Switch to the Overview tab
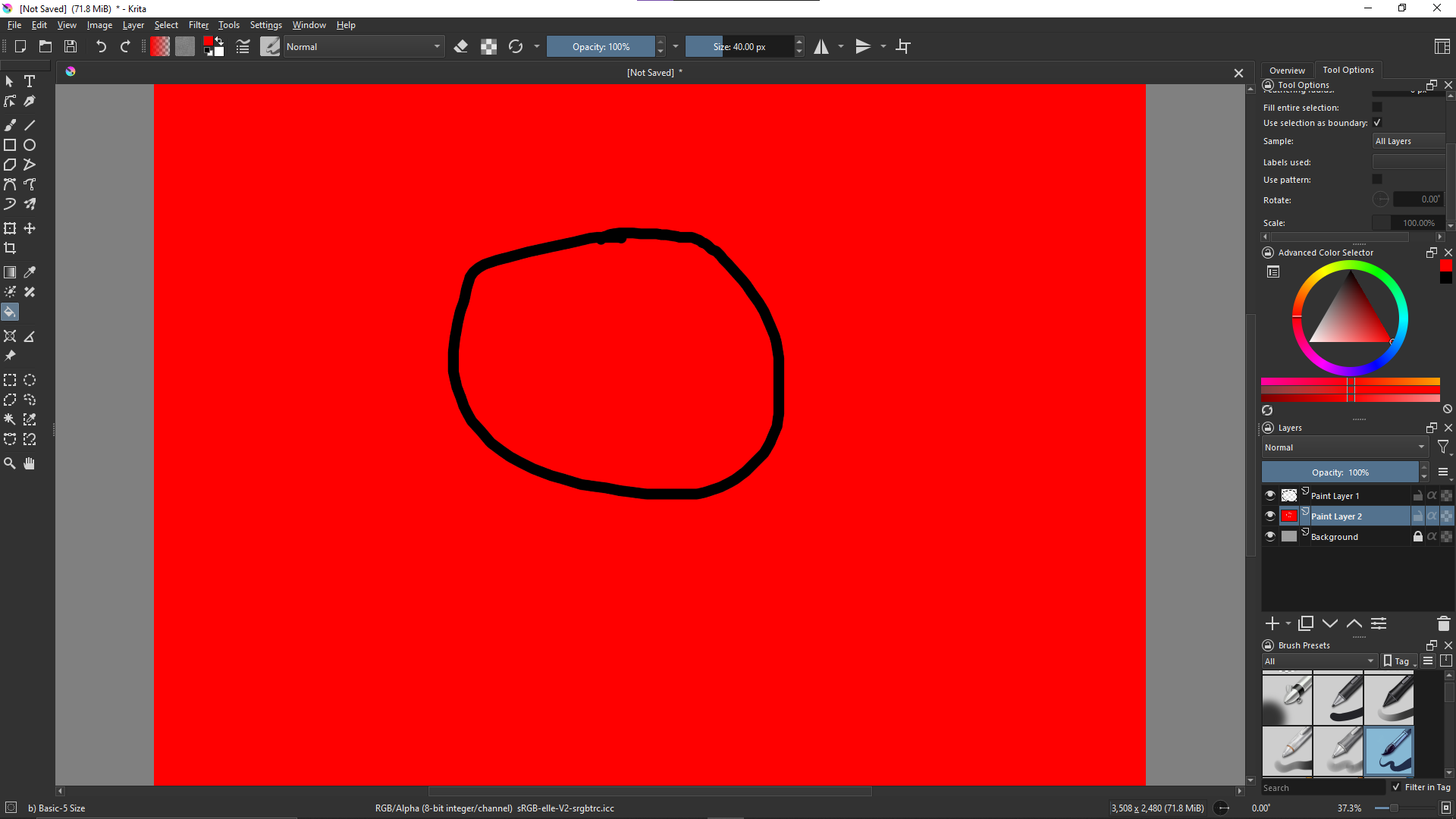The image size is (1456, 819). pyautogui.click(x=1287, y=71)
